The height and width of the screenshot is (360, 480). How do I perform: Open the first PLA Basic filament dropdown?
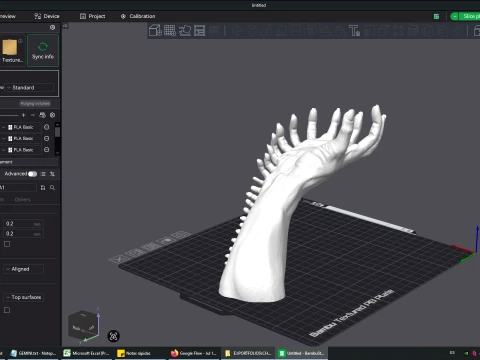pos(21,127)
